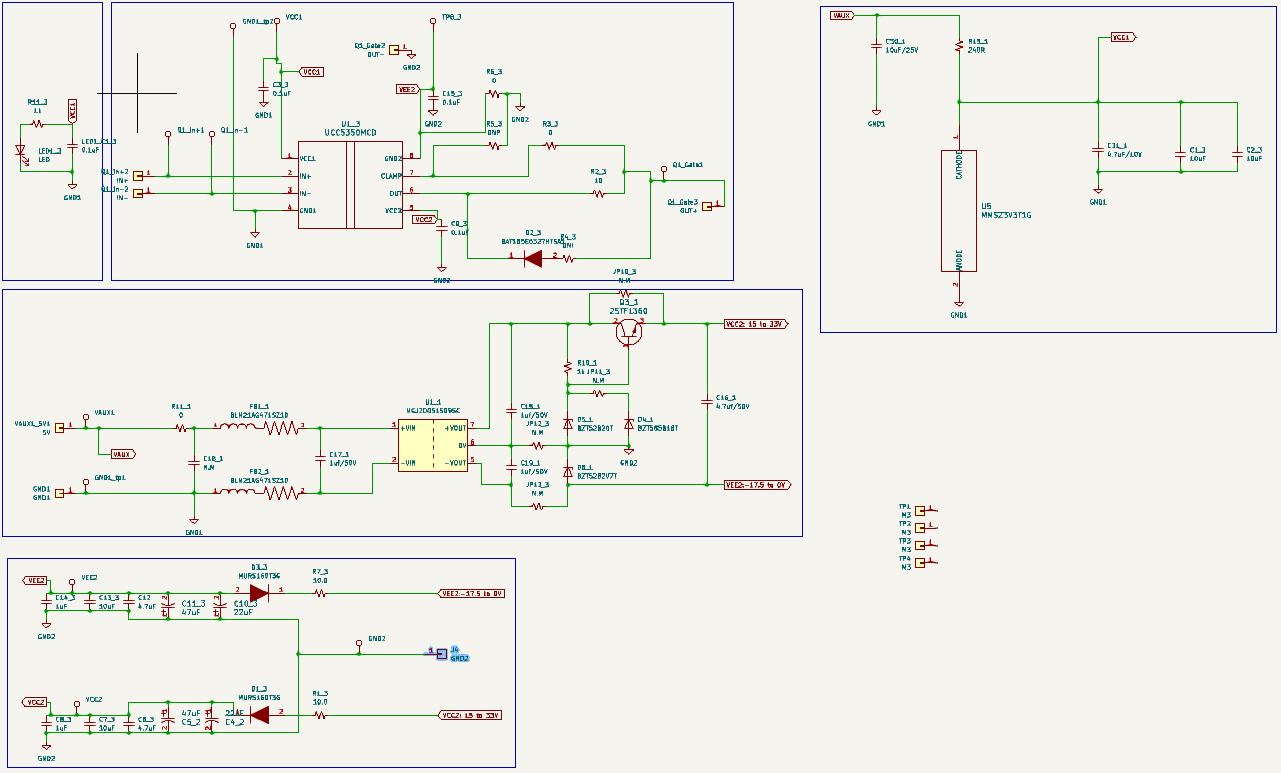Viewport: 1281px width, 773px height.
Task: Select resistor R7_3 10.0 symbol
Action: click(320, 592)
